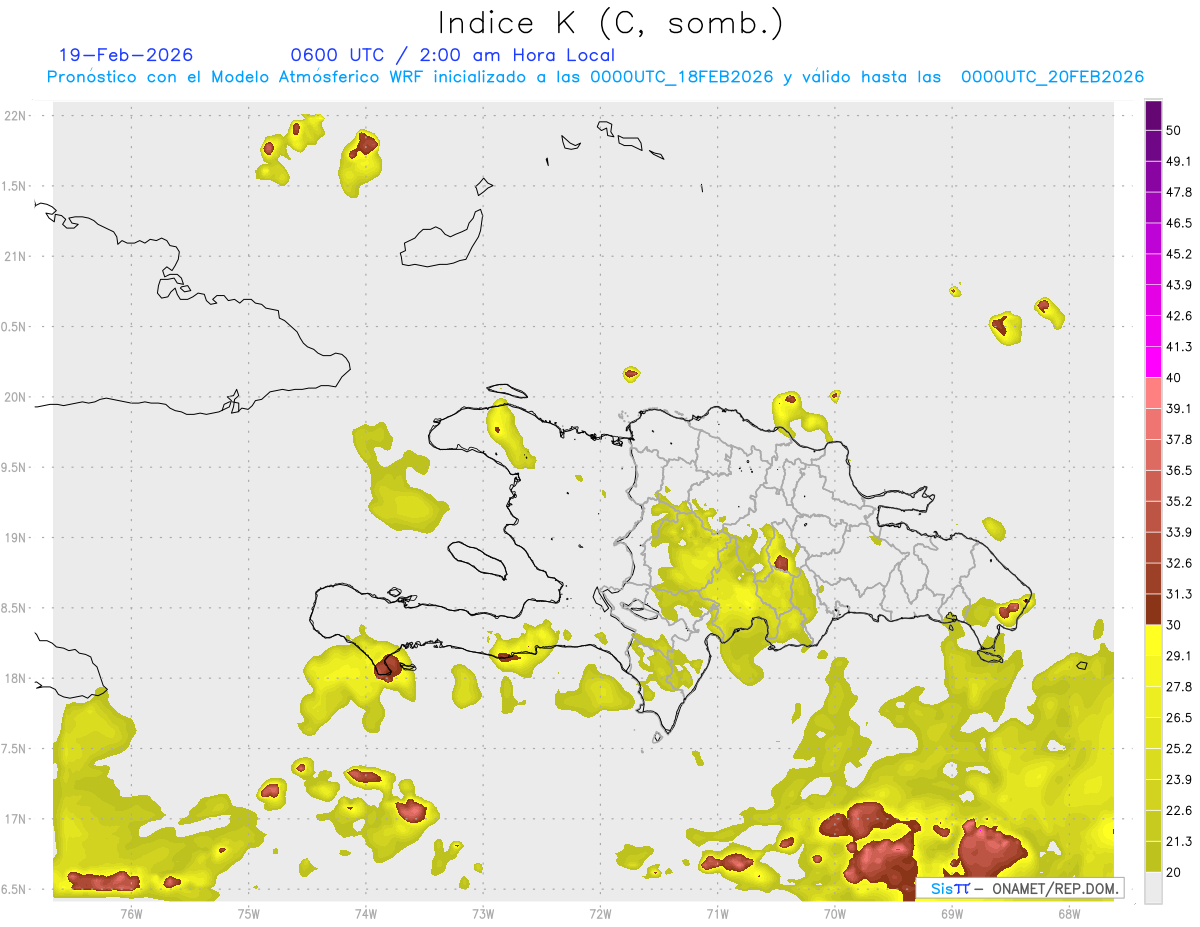
Task: Pick the bright yellow swatch between 29.1 and 30
Action: (x=1153, y=640)
